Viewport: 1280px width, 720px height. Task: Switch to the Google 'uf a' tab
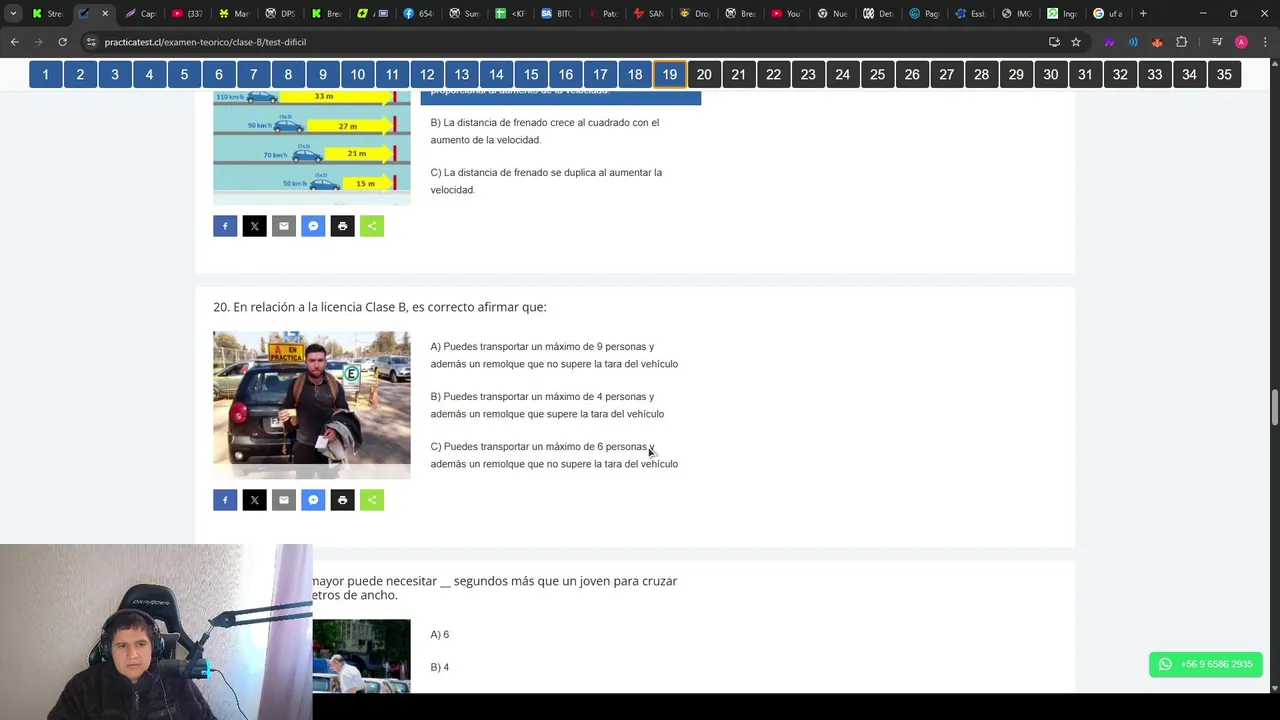(1108, 14)
